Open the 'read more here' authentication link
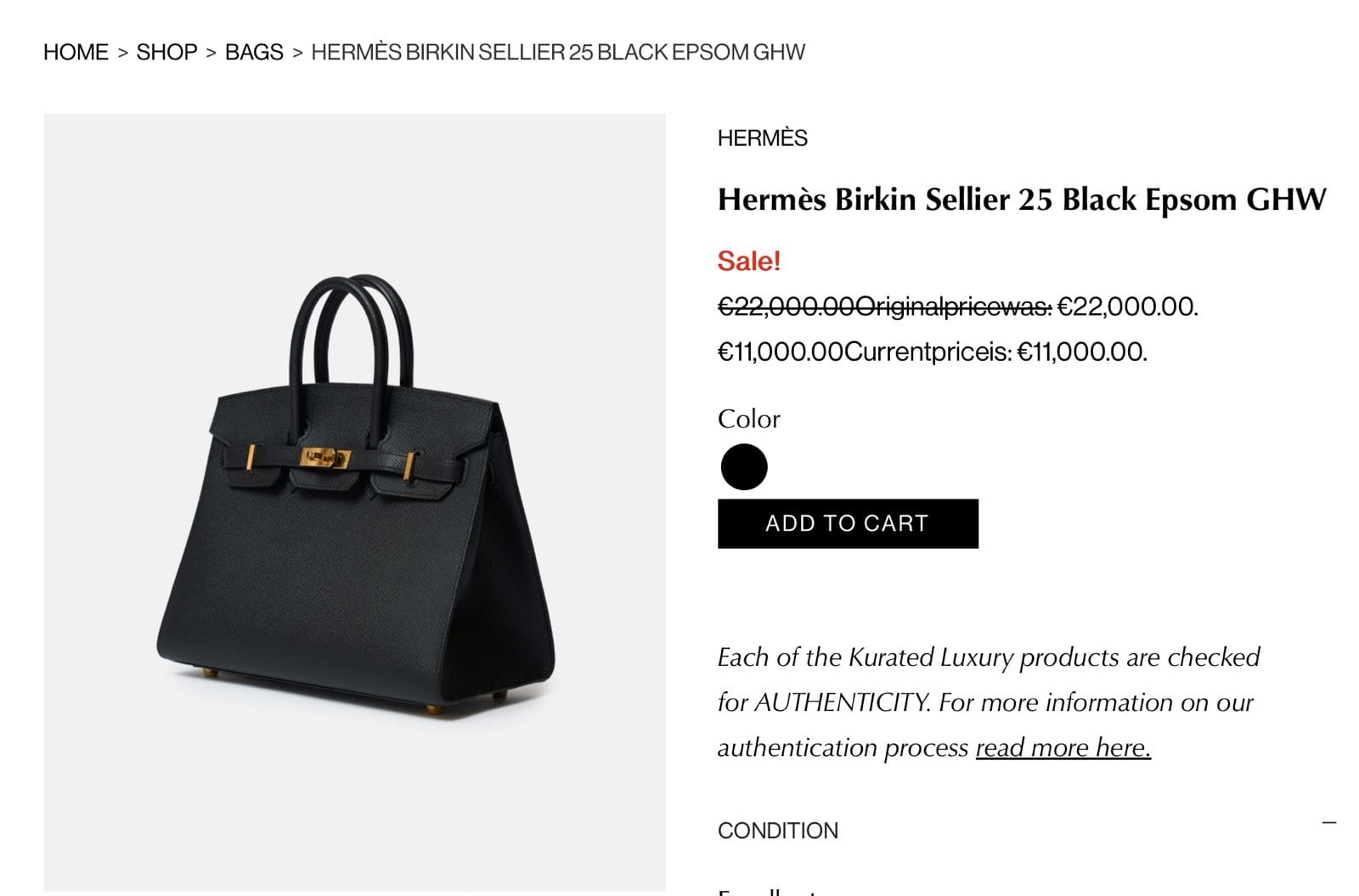 pos(1063,747)
